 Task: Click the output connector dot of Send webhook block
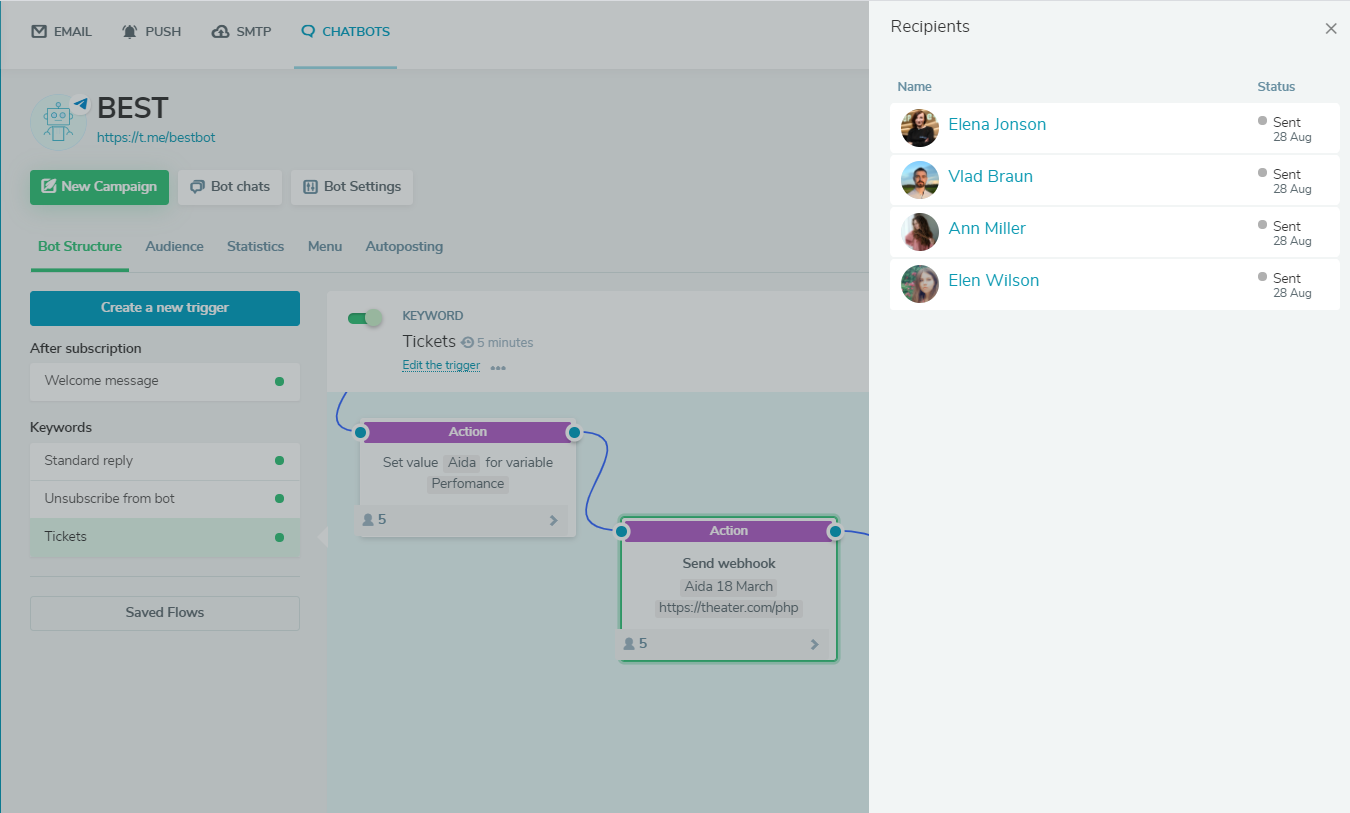tap(835, 531)
